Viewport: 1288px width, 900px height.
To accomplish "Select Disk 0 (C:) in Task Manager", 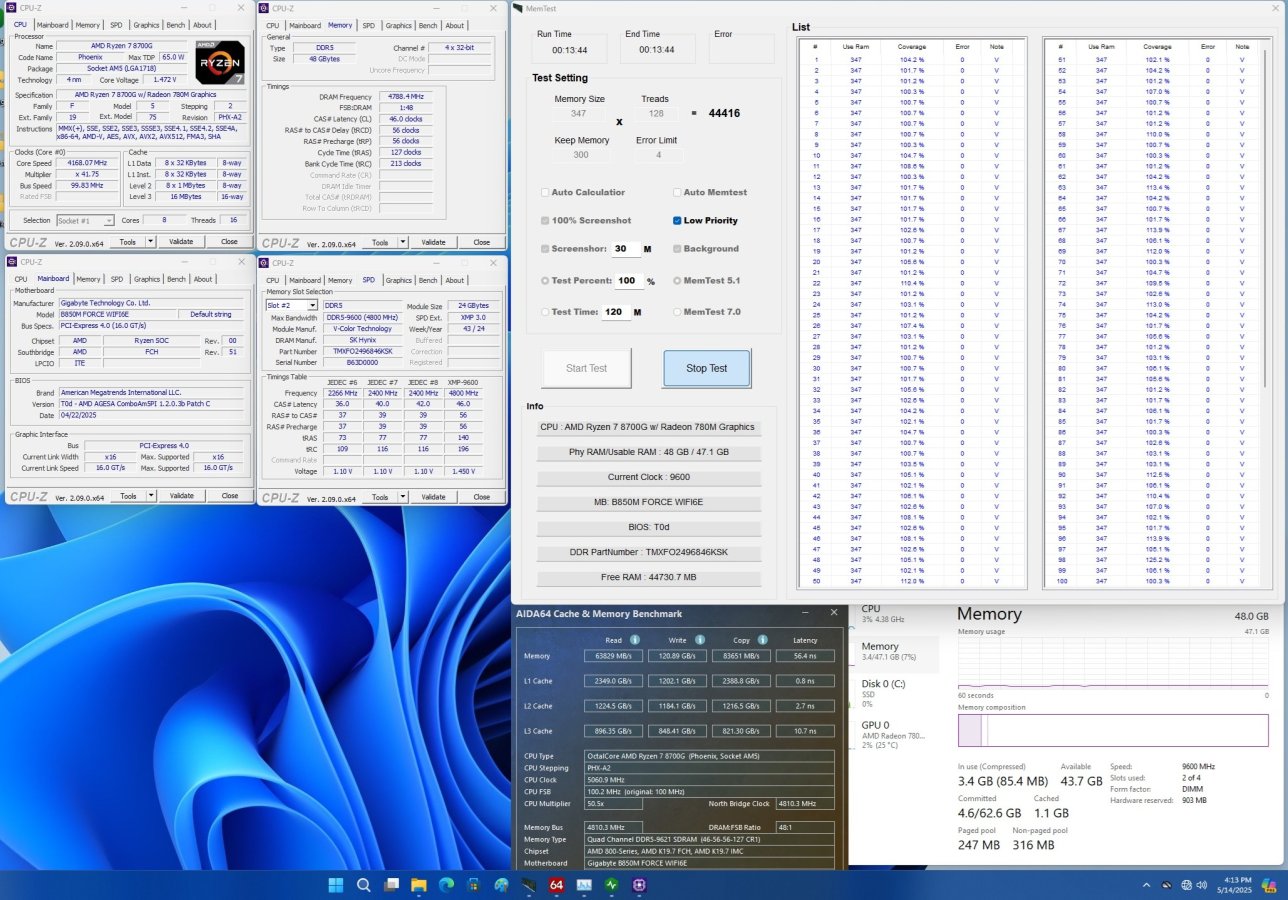I will coord(885,690).
